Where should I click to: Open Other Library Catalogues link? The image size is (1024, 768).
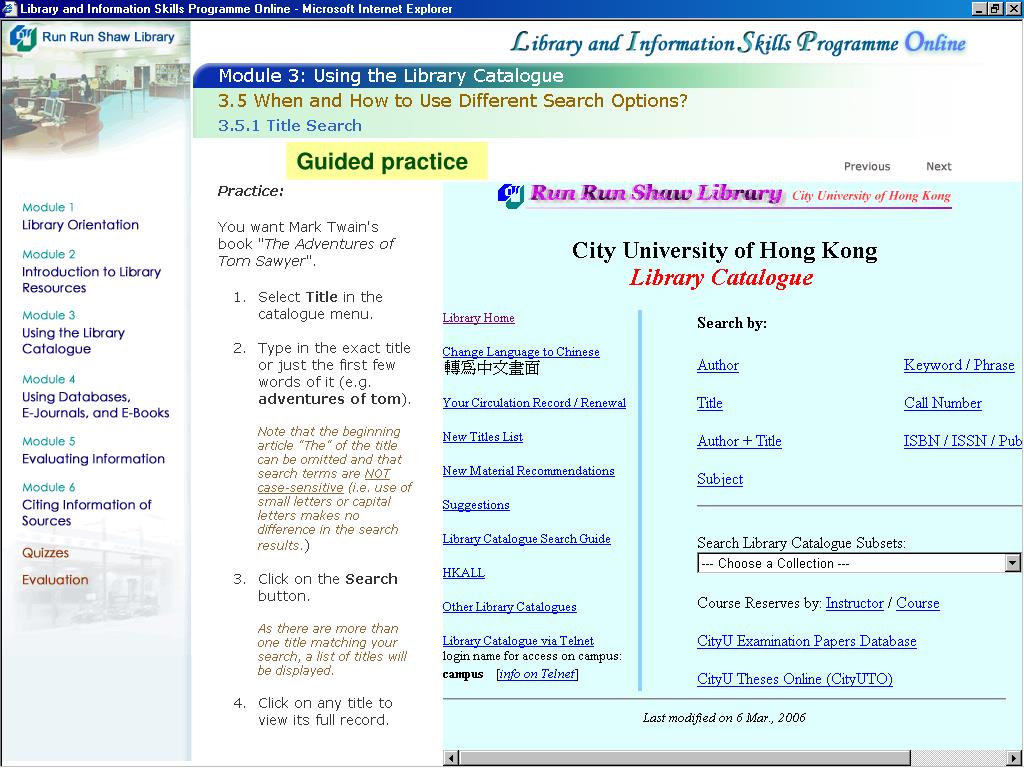tap(509, 607)
